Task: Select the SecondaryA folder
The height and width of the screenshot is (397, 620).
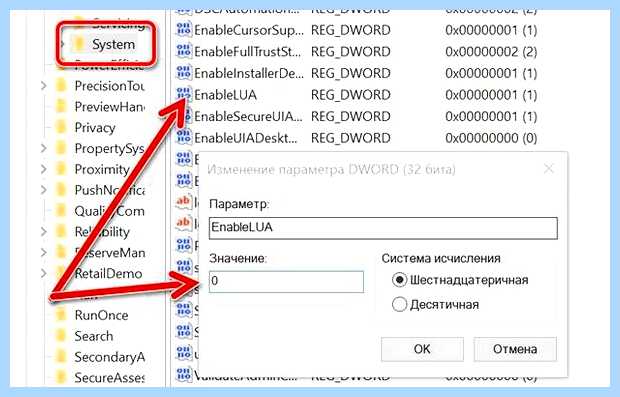Action: 110,357
